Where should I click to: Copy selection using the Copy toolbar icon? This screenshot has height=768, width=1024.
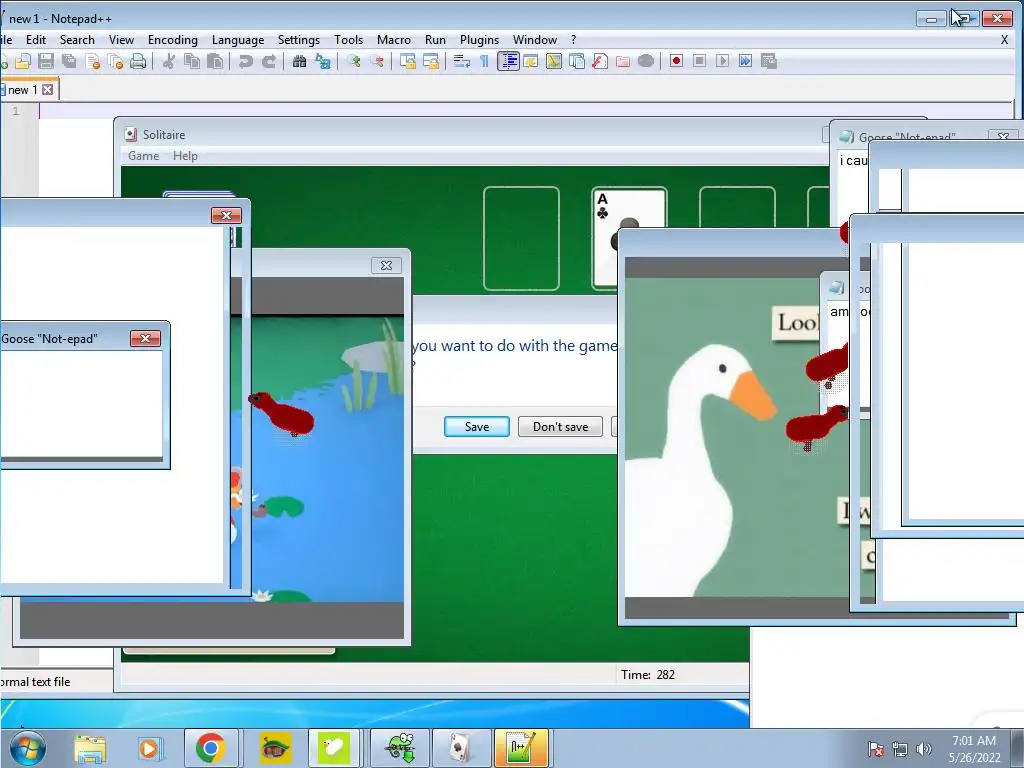click(192, 61)
